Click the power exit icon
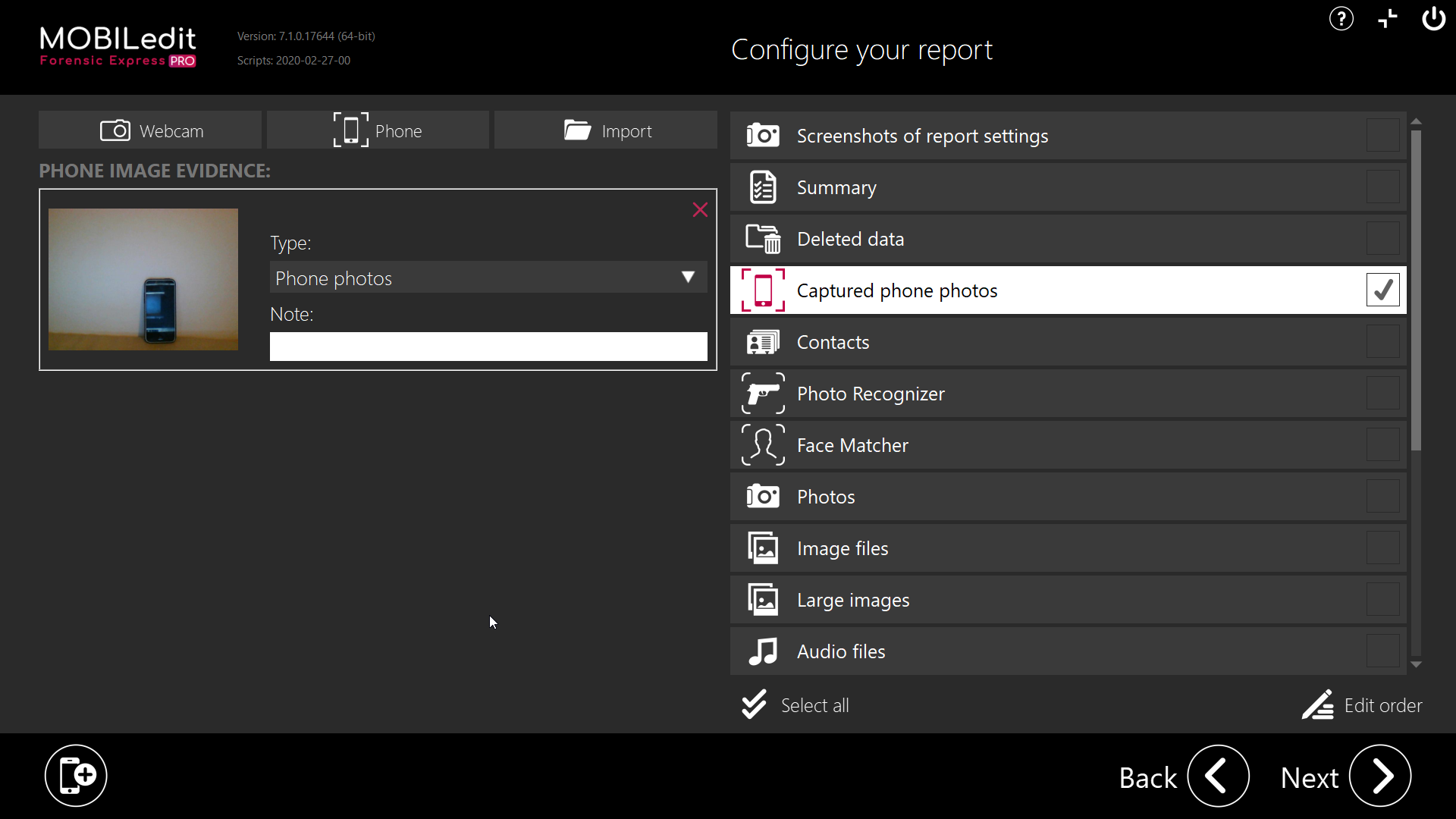1456x819 pixels. point(1433,19)
